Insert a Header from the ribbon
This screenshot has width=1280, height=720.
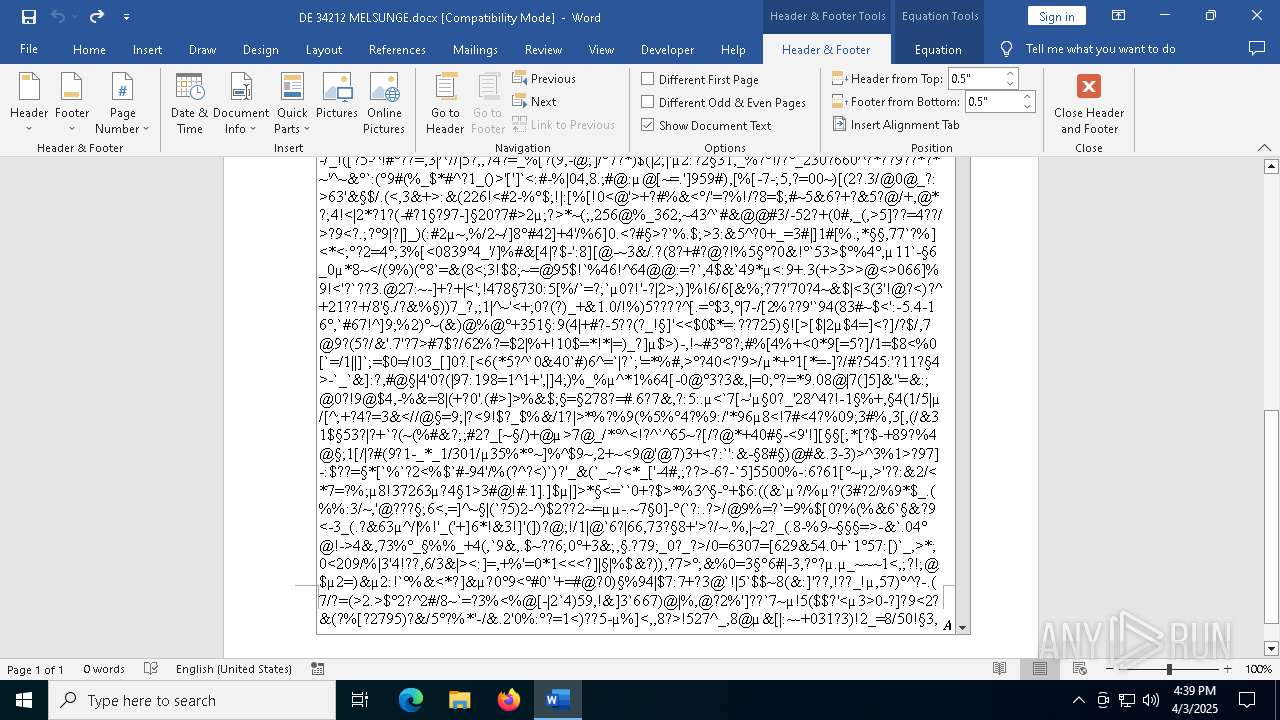point(29,103)
